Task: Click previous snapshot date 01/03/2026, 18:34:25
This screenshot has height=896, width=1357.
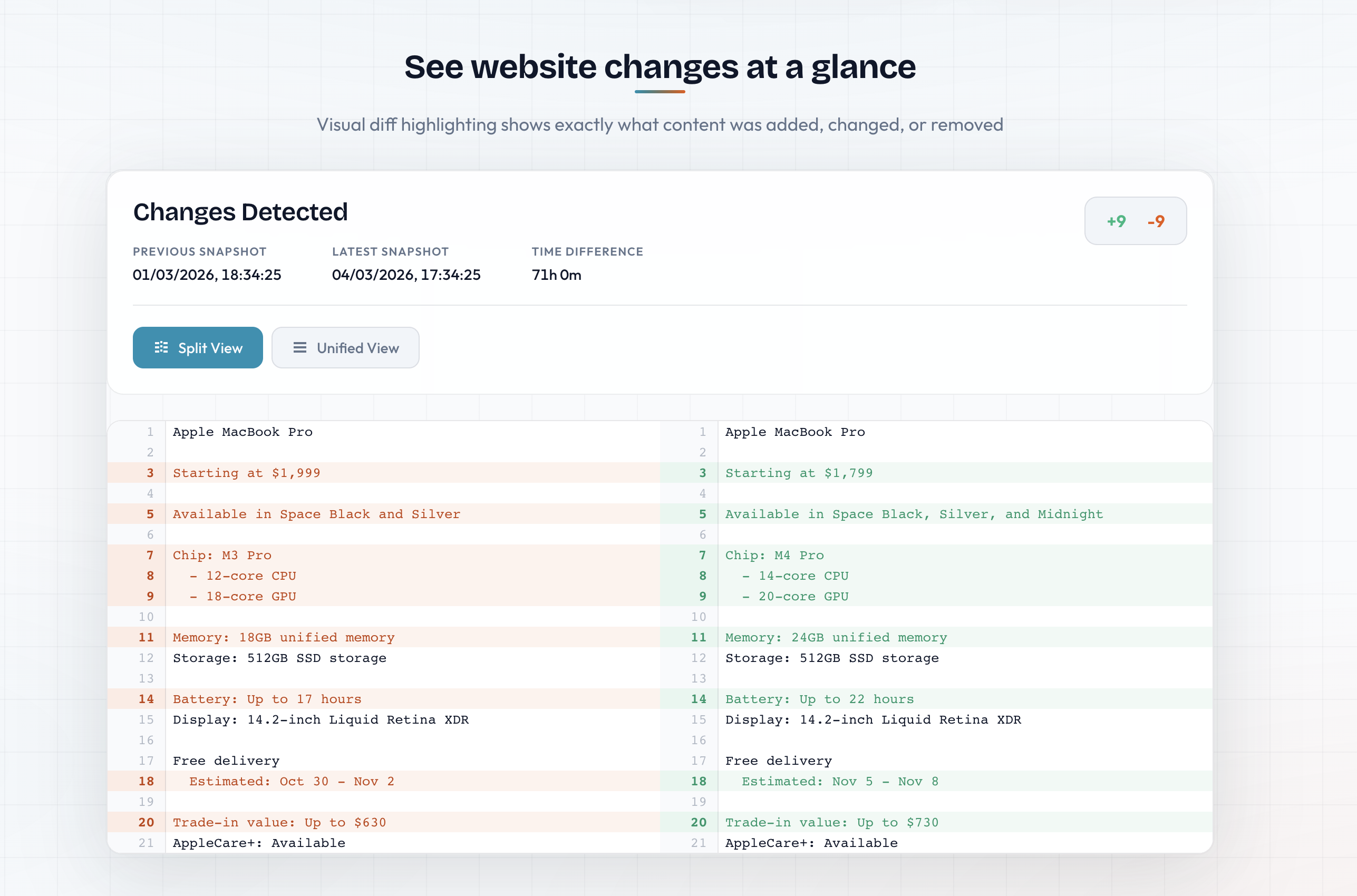Action: (x=207, y=275)
